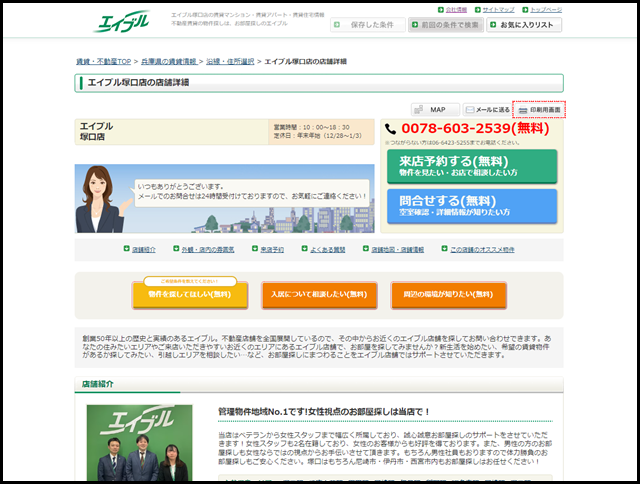Click エイブル塚口店の店舗詳細 page title
This screenshot has width=640, height=484.
(x=138, y=82)
